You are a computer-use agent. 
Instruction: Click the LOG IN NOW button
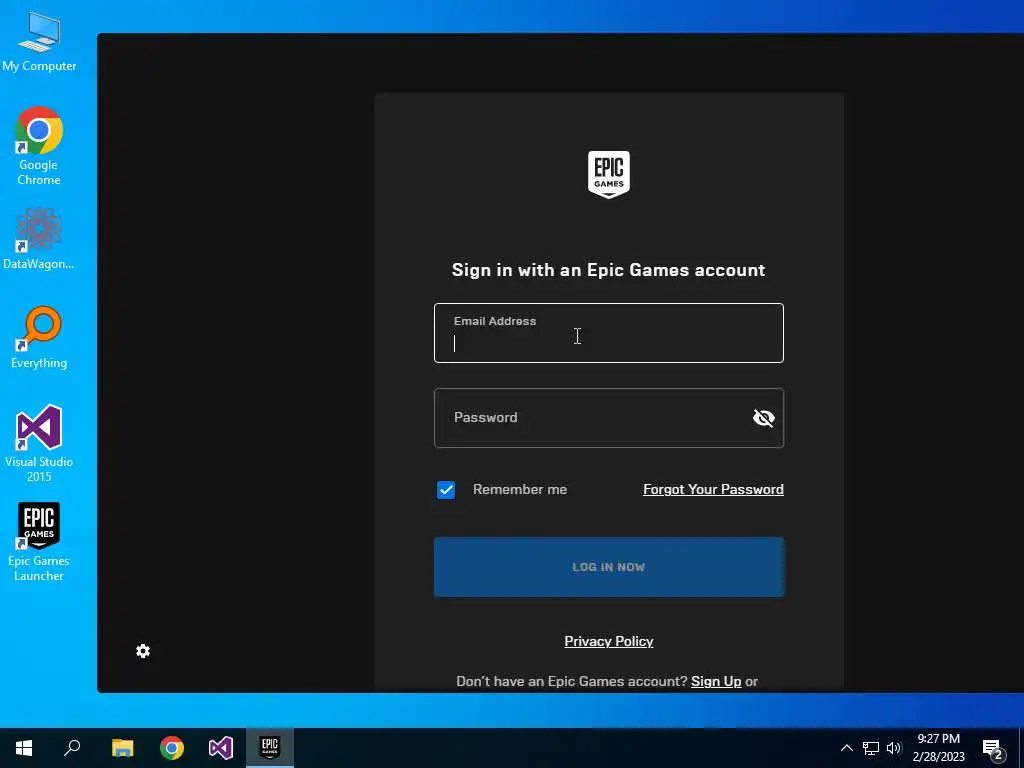[x=609, y=567]
